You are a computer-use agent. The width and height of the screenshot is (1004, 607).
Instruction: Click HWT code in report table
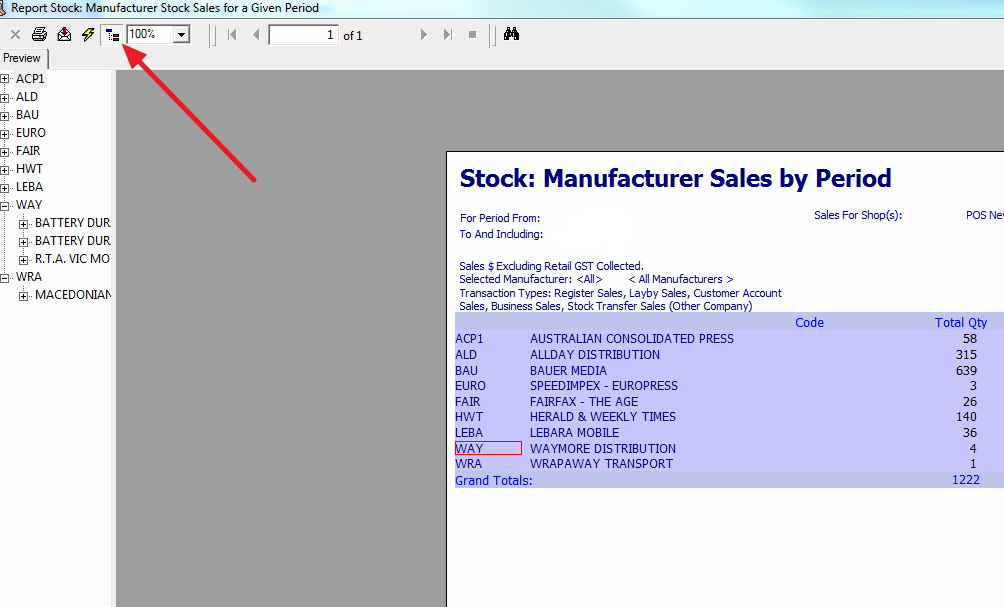click(469, 417)
